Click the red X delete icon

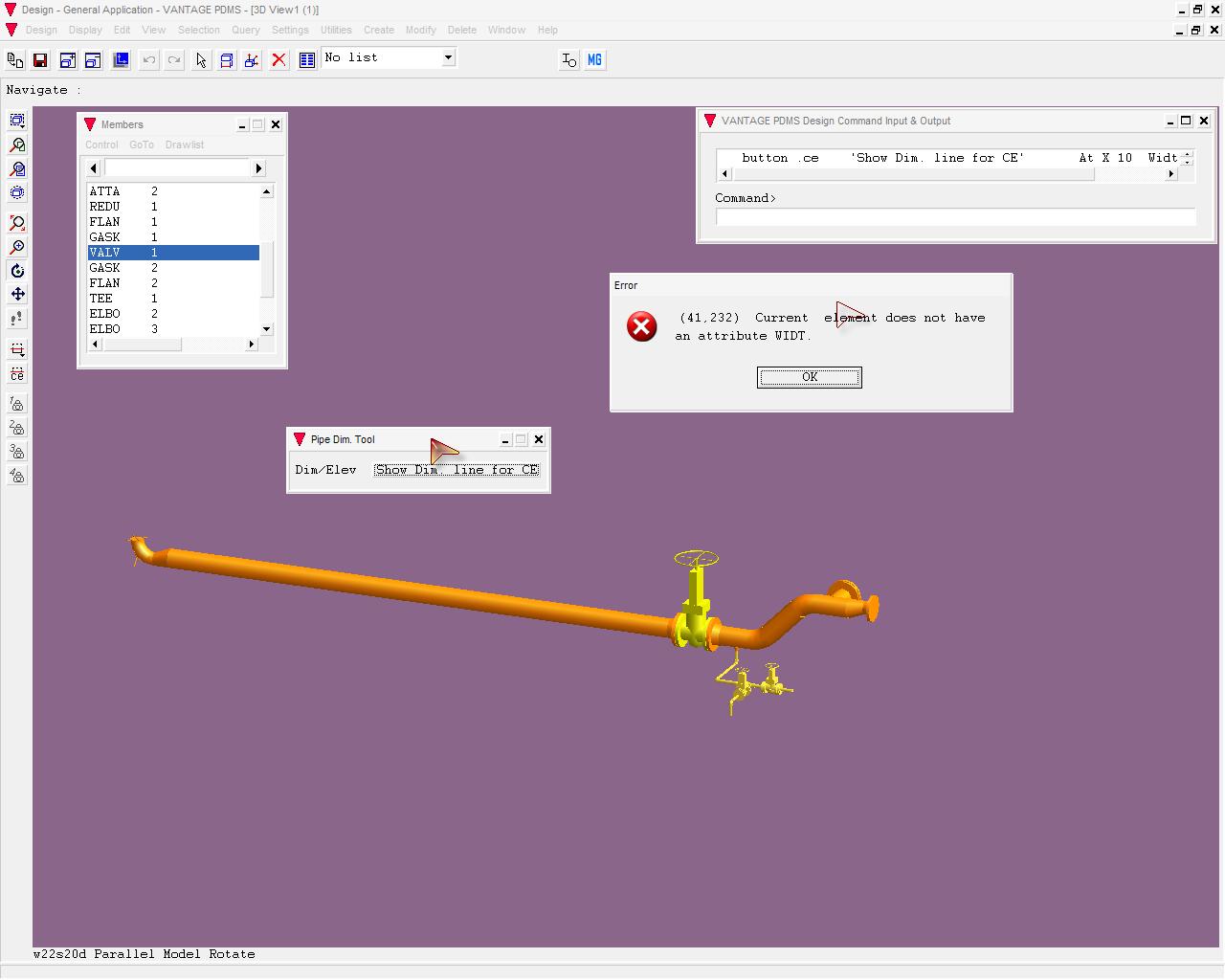[278, 60]
